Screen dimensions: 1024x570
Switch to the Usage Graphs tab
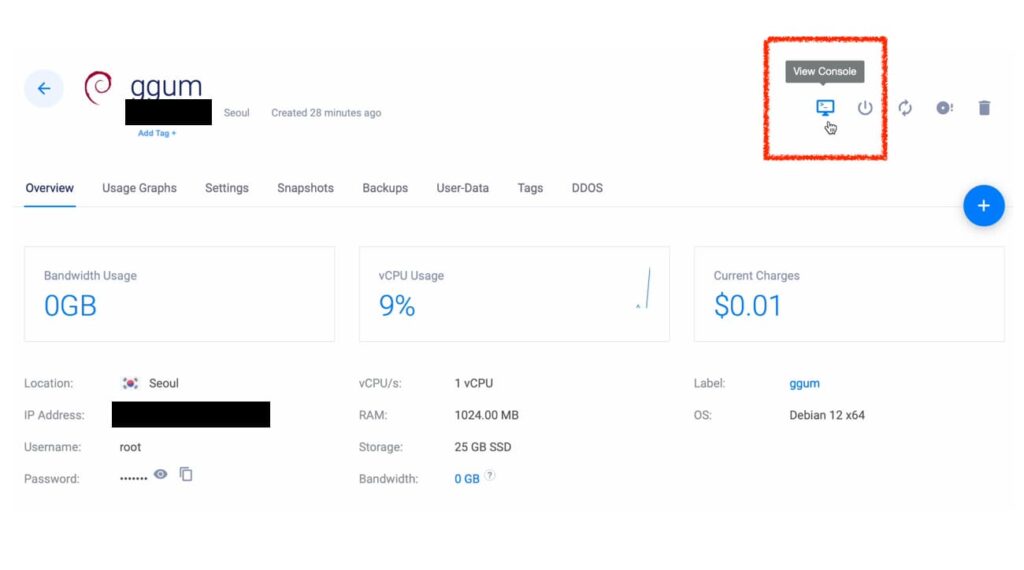coord(139,188)
